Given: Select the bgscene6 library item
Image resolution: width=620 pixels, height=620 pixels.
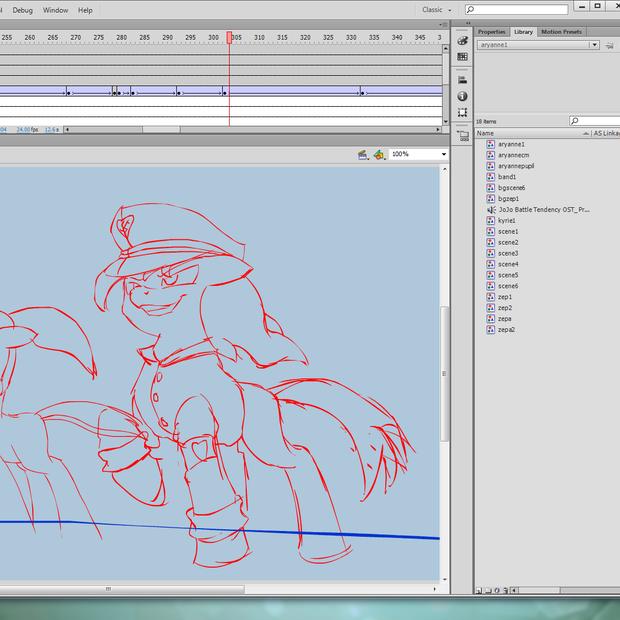Looking at the screenshot, I should [511, 188].
